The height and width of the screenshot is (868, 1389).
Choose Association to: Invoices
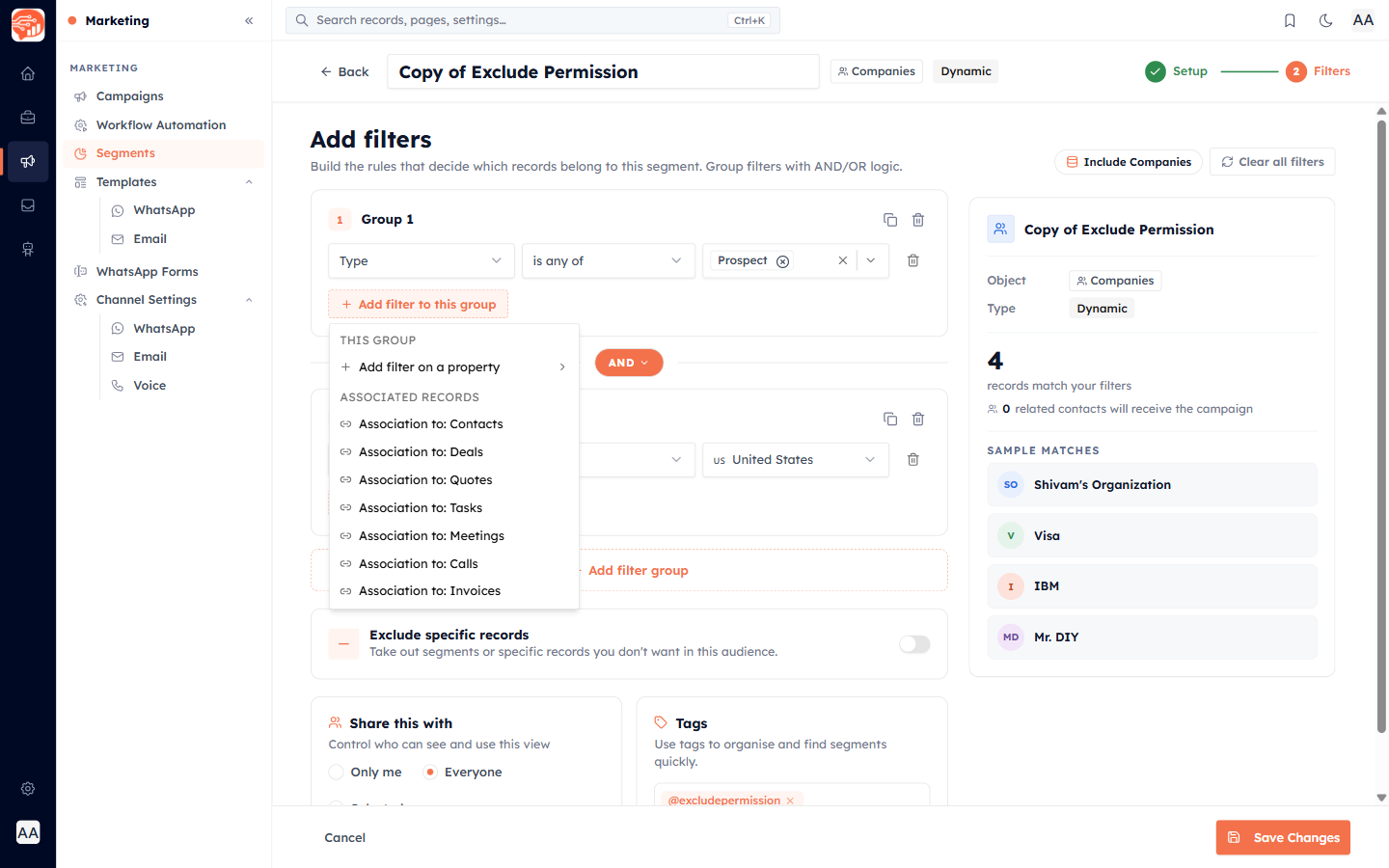453,591
